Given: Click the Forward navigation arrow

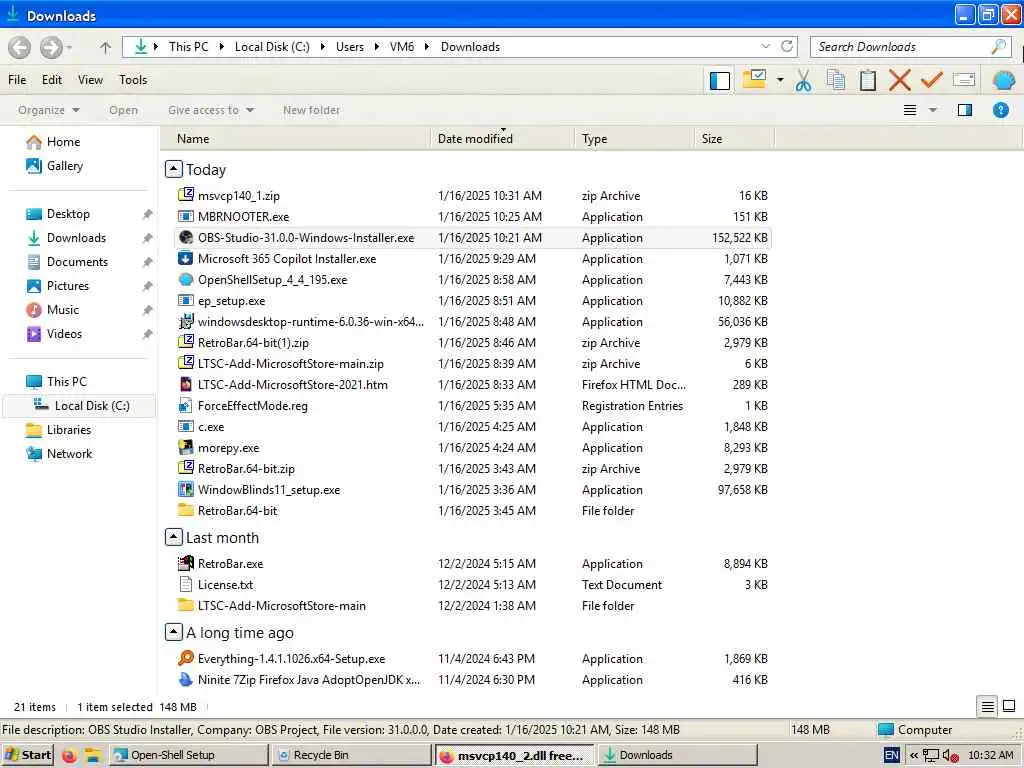Looking at the screenshot, I should pyautogui.click(x=51, y=47).
